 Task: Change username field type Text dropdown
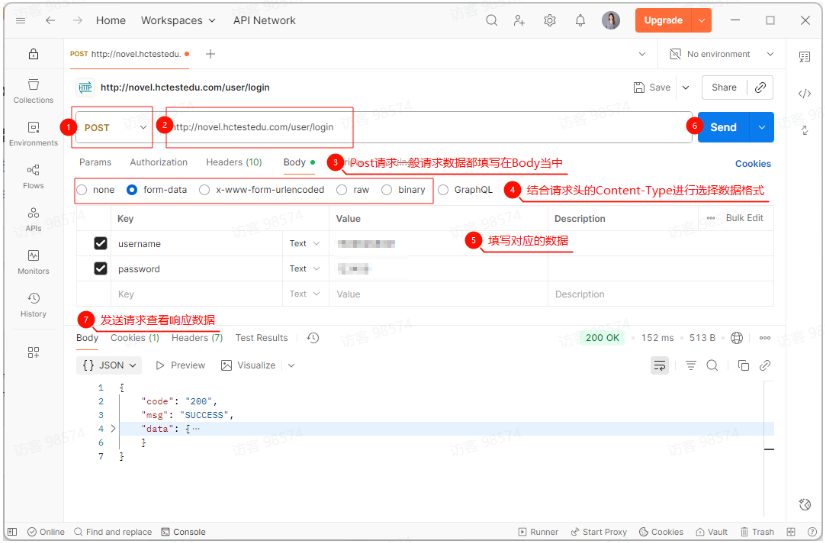point(305,243)
